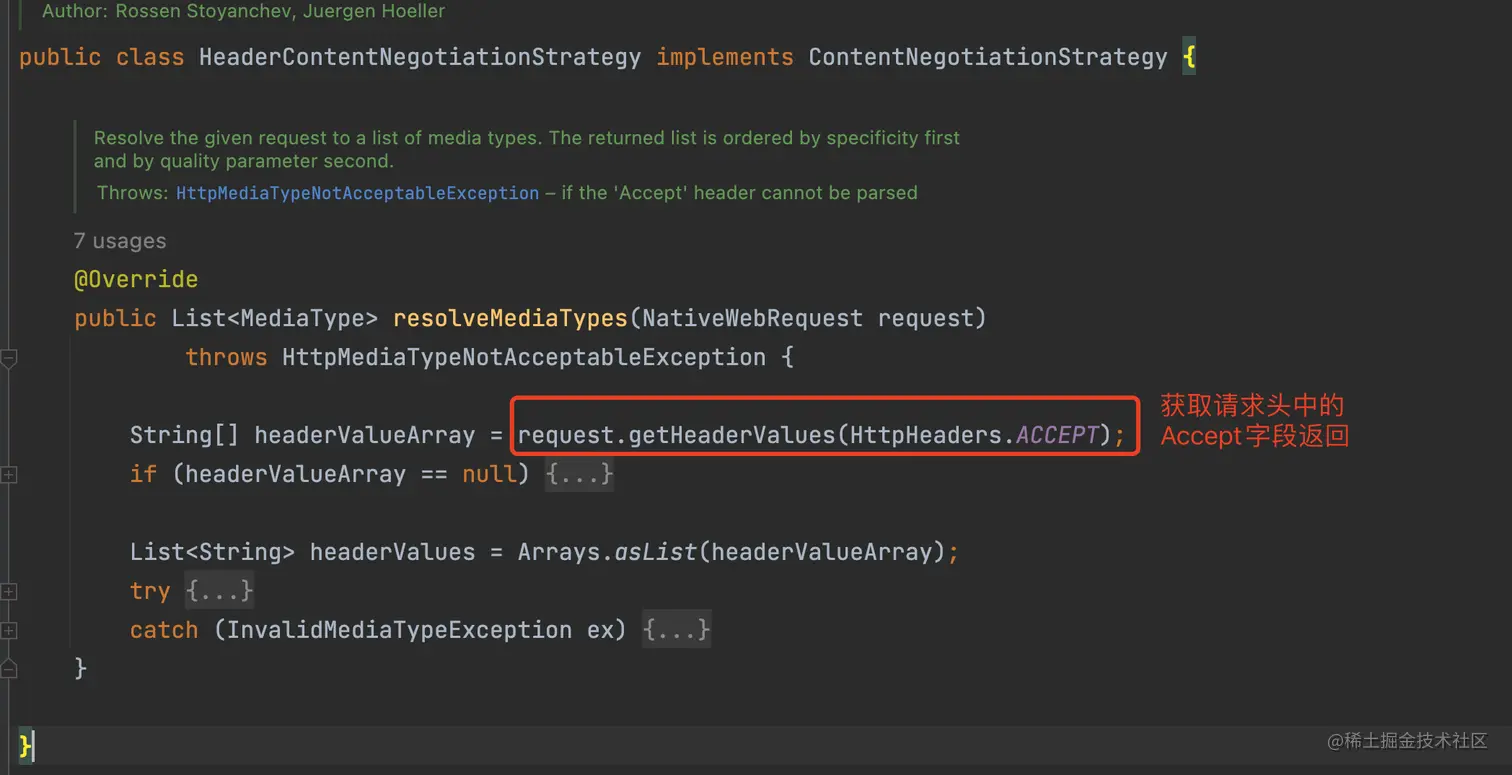This screenshot has height=775, width=1512.
Task: Click the NativeWebRequest parameter type
Action: (752, 319)
